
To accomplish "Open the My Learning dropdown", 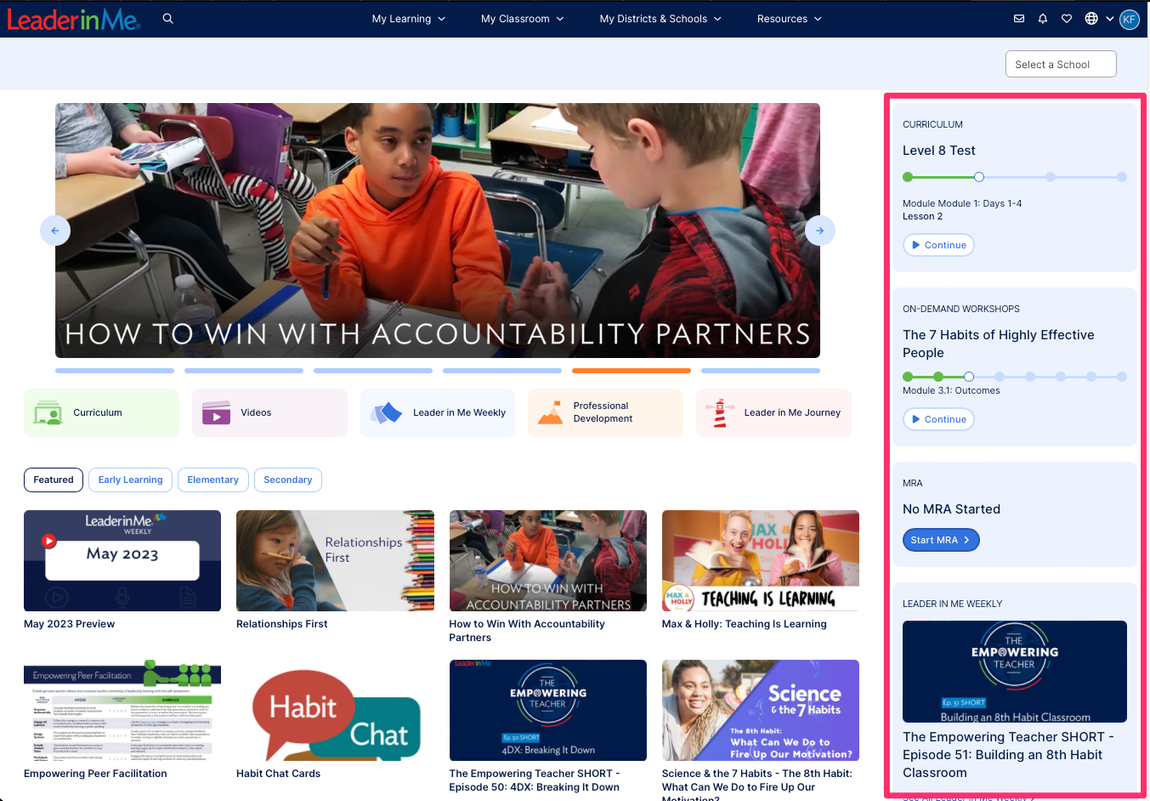I will coord(408,18).
